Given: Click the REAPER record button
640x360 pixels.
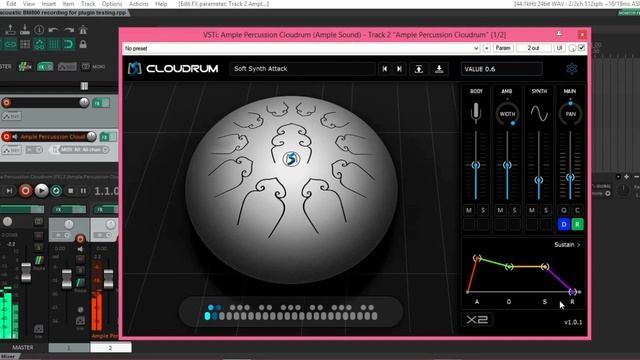Looking at the screenshot, I should tap(25, 191).
